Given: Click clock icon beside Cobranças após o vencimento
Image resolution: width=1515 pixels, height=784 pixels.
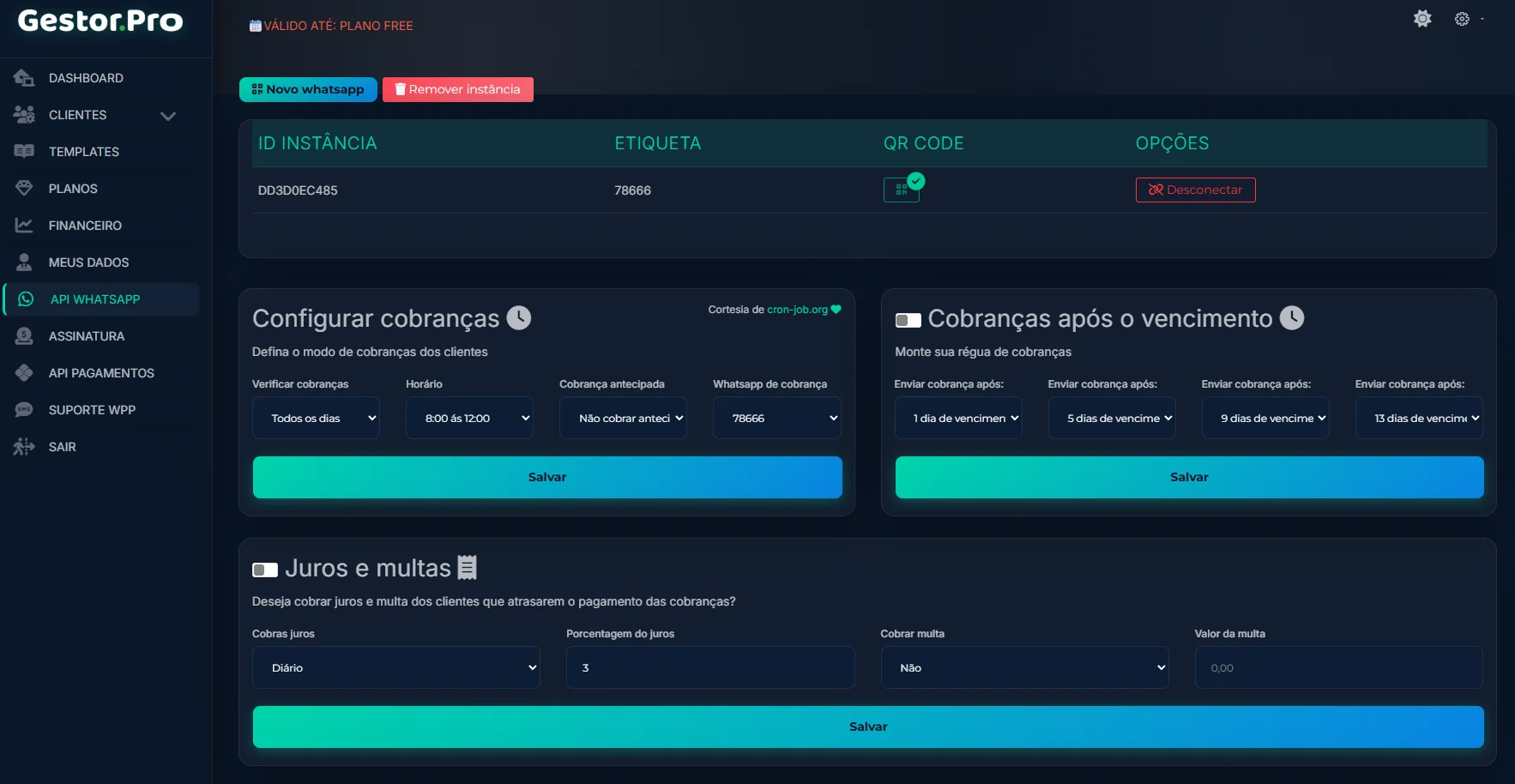Looking at the screenshot, I should (1292, 318).
